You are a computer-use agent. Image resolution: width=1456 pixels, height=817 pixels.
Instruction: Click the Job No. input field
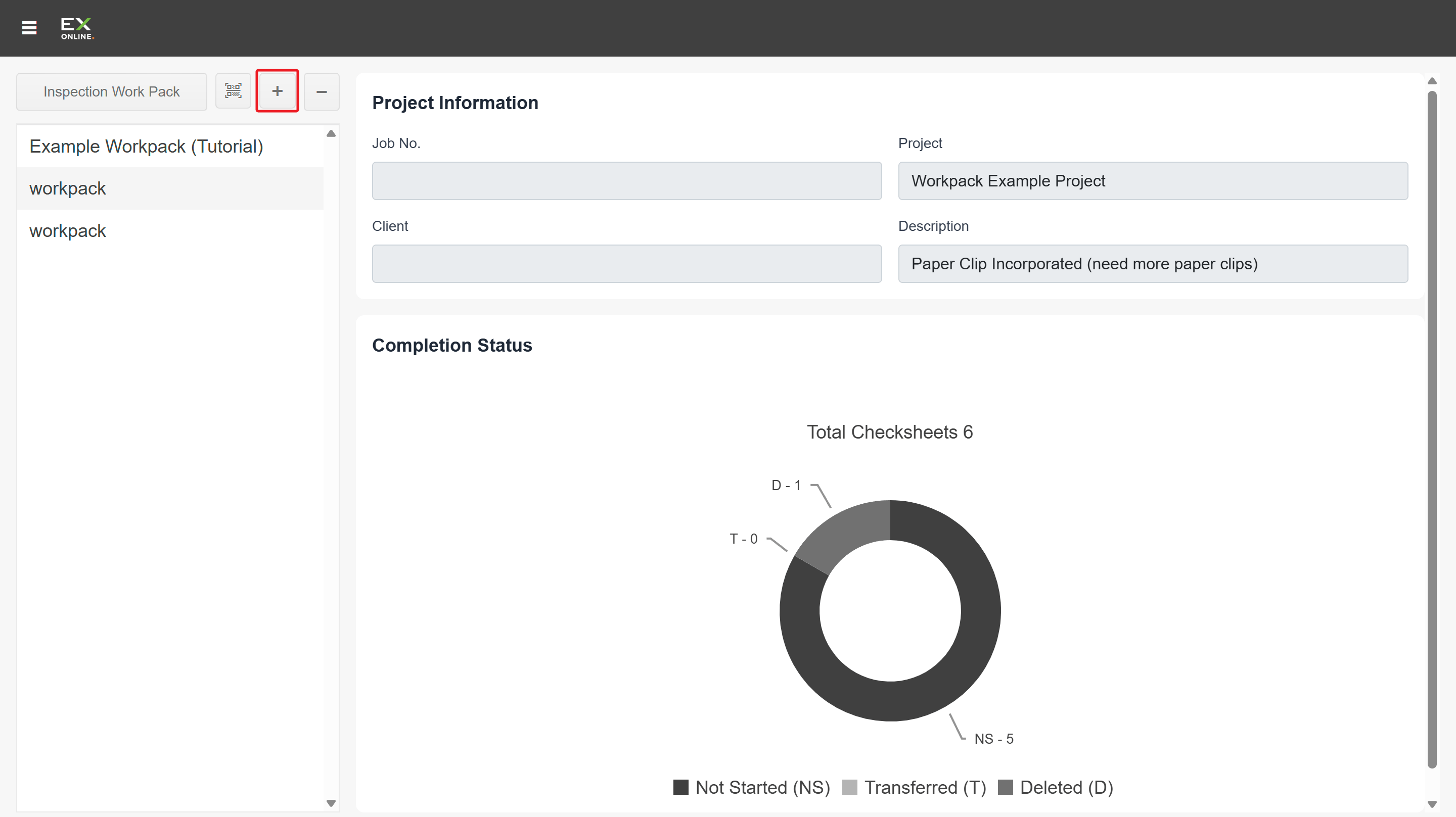[x=626, y=181]
